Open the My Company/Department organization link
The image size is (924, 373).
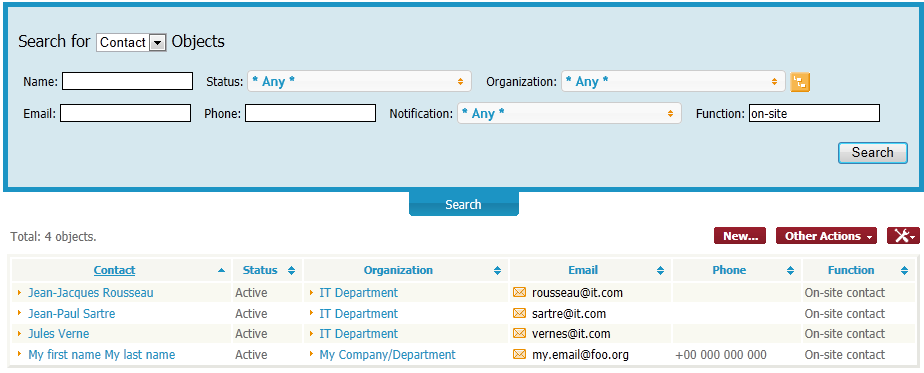click(387, 355)
